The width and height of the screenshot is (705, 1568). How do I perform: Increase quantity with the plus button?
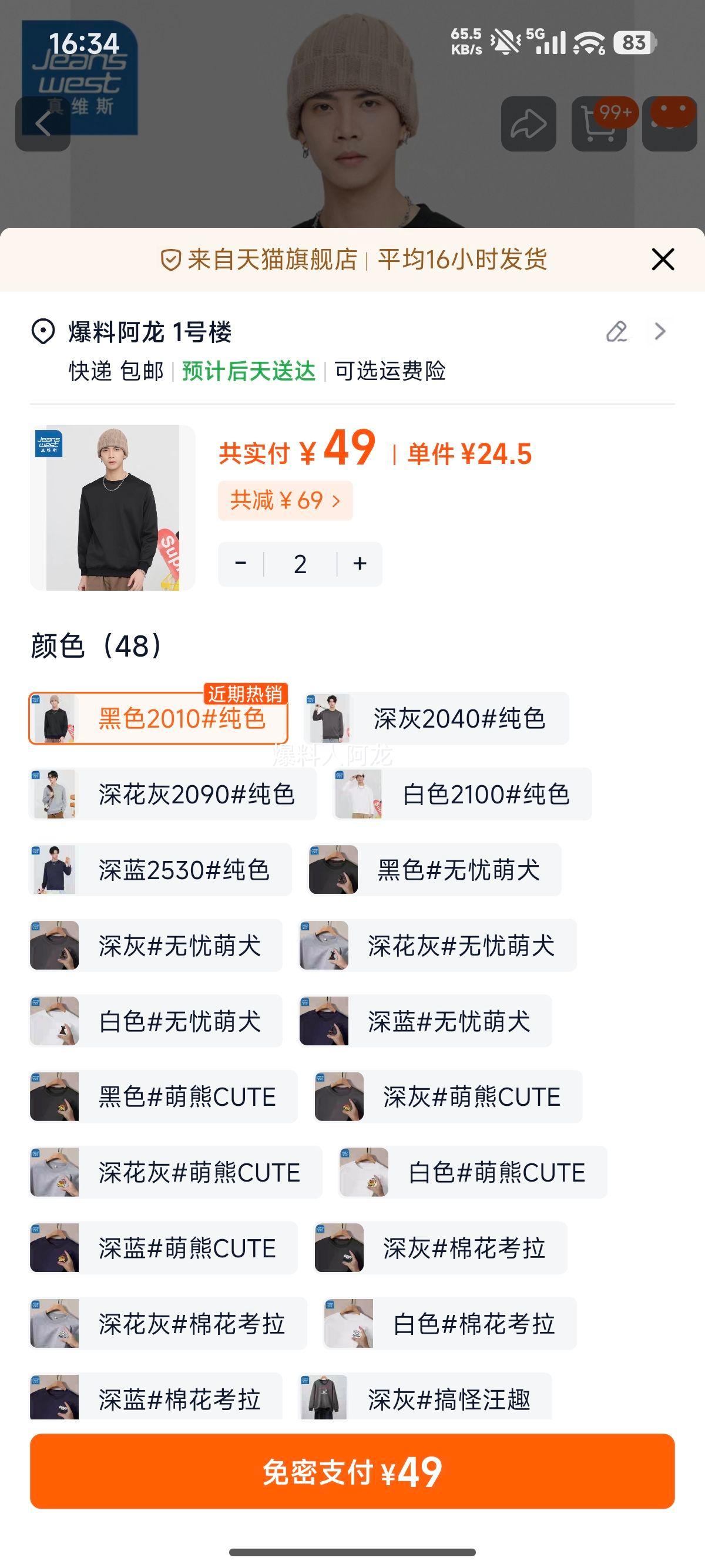click(x=360, y=564)
